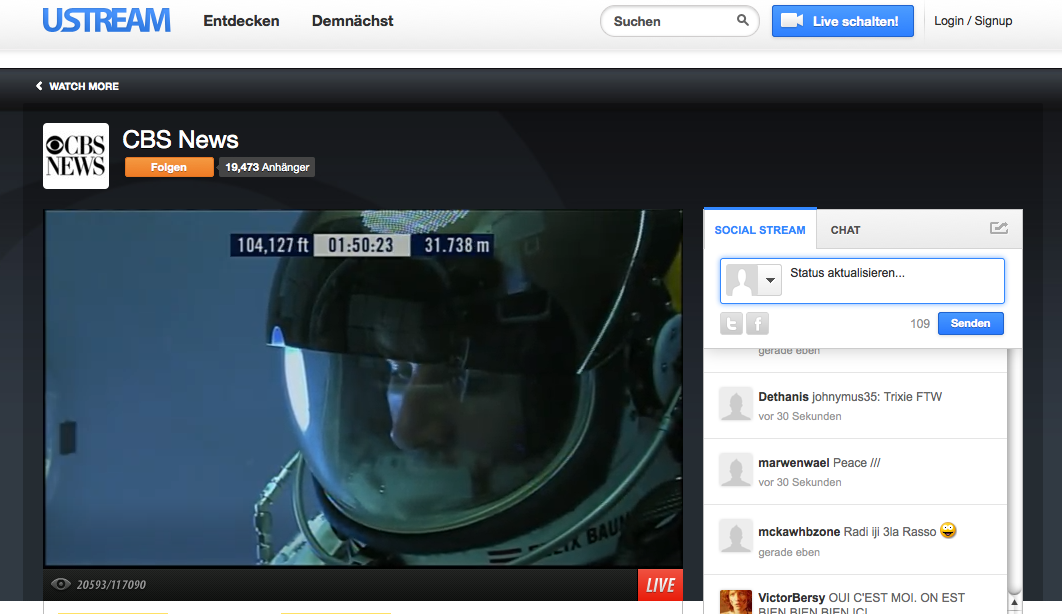Image resolution: width=1062 pixels, height=614 pixels.
Task: Click the Live schalten! button
Action: coord(843,21)
